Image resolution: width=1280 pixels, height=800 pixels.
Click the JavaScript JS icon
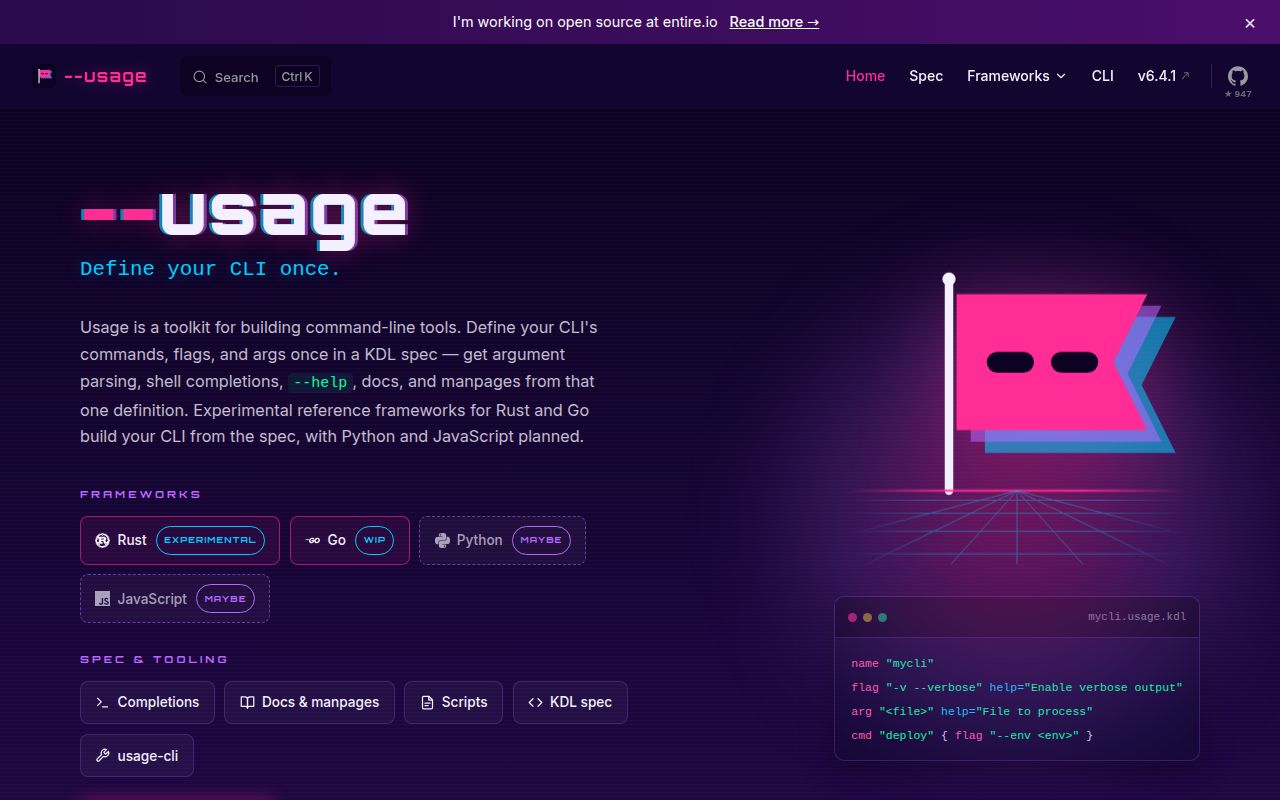click(x=102, y=599)
